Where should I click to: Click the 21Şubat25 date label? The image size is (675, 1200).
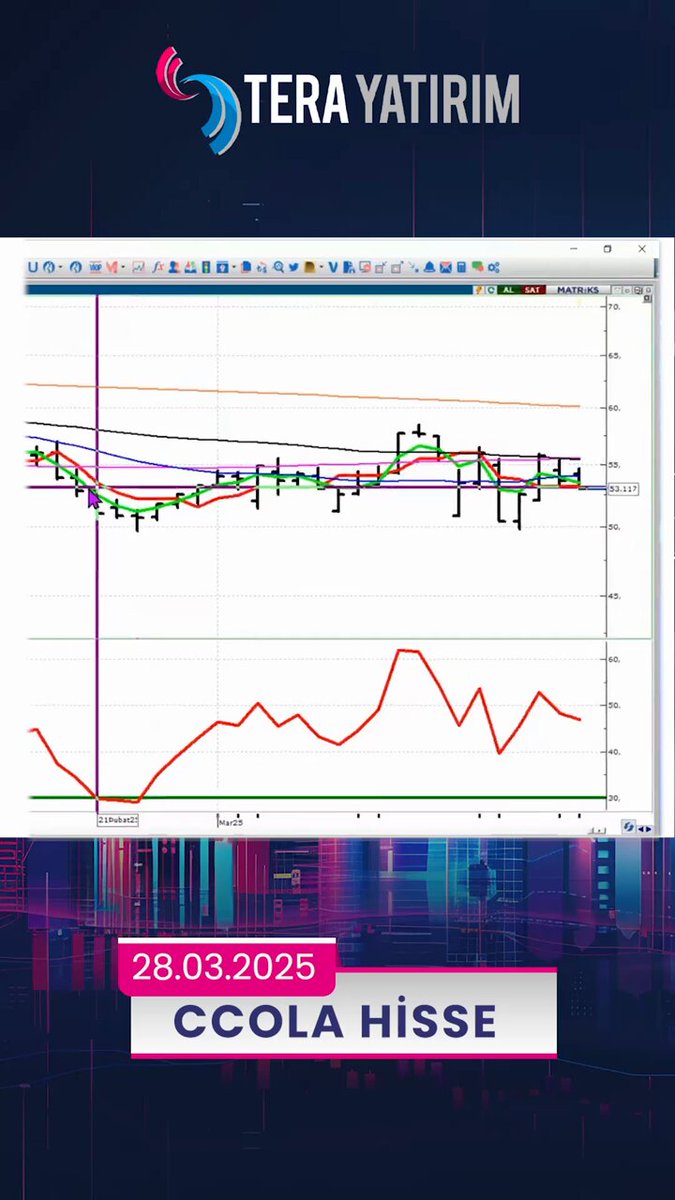coord(117,819)
